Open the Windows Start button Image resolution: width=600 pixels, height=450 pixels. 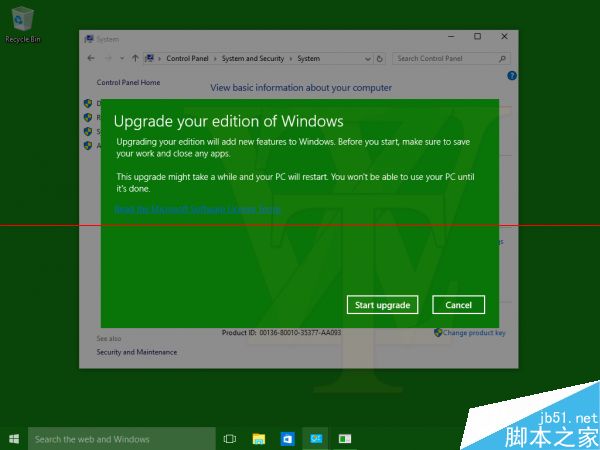pyautogui.click(x=14, y=439)
